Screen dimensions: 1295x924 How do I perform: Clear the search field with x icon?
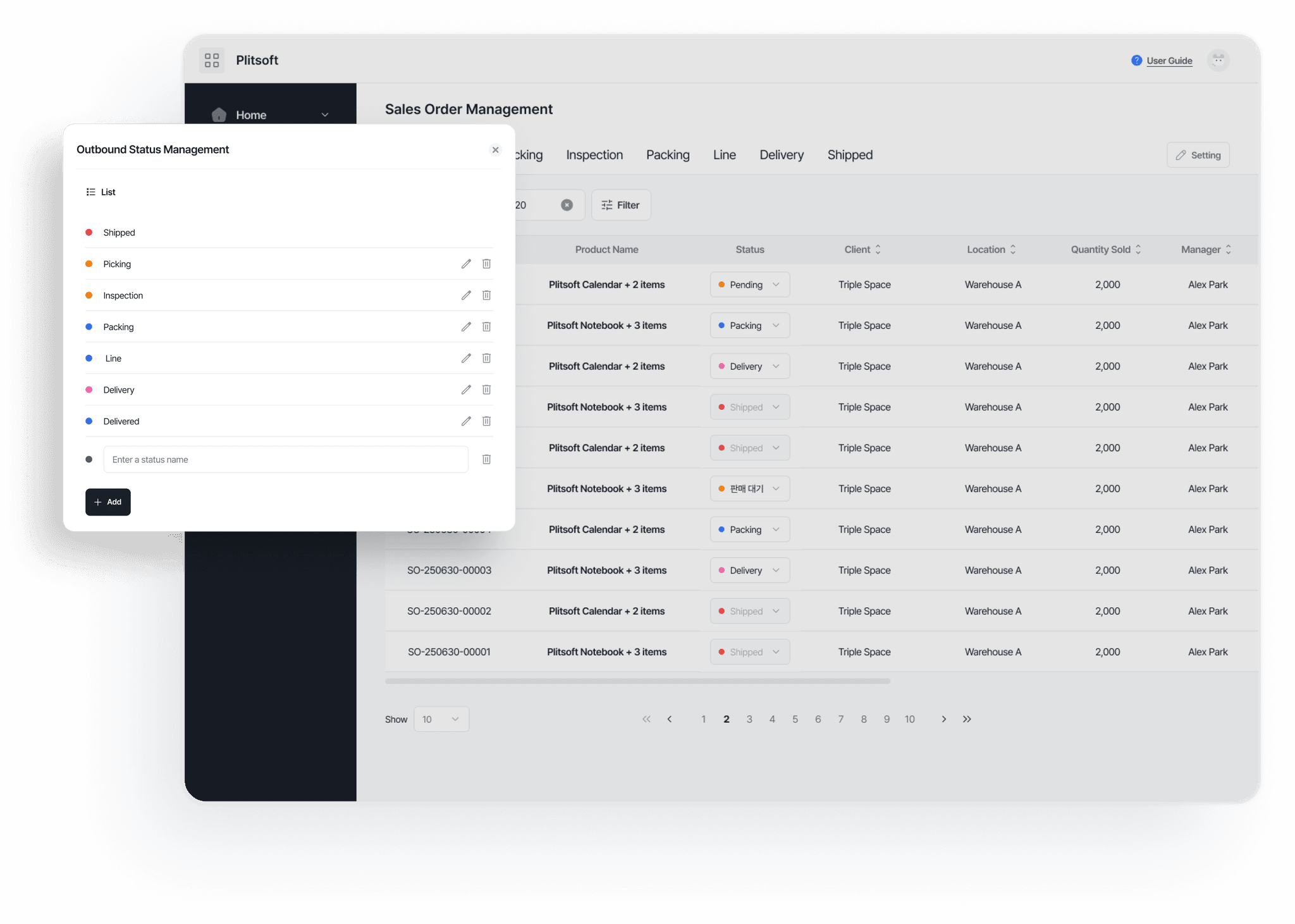point(567,205)
